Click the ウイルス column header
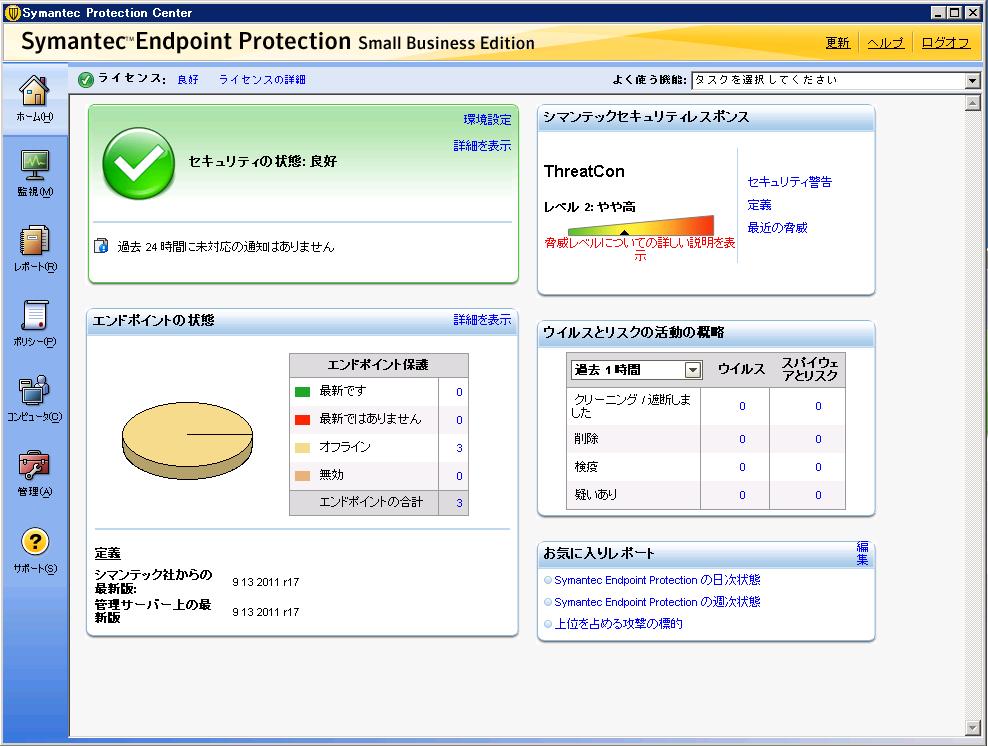988x746 pixels. point(741,369)
